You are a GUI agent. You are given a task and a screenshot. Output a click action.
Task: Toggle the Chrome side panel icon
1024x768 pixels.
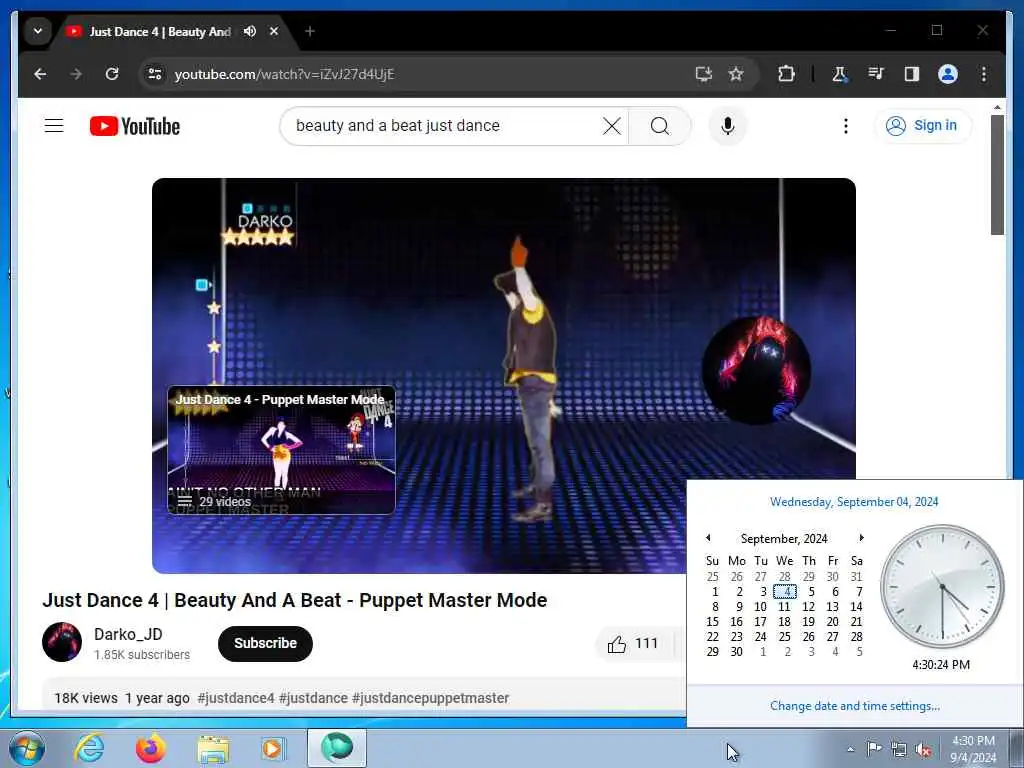(912, 74)
